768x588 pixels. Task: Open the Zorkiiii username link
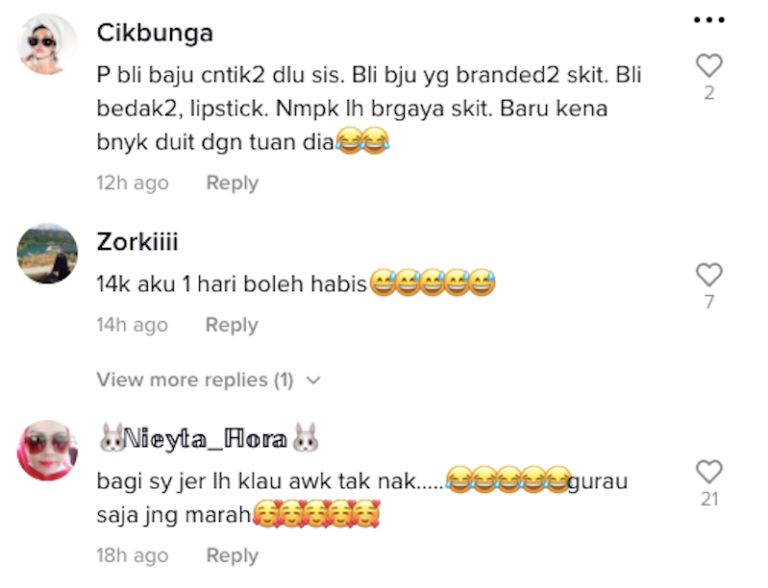tap(137, 242)
